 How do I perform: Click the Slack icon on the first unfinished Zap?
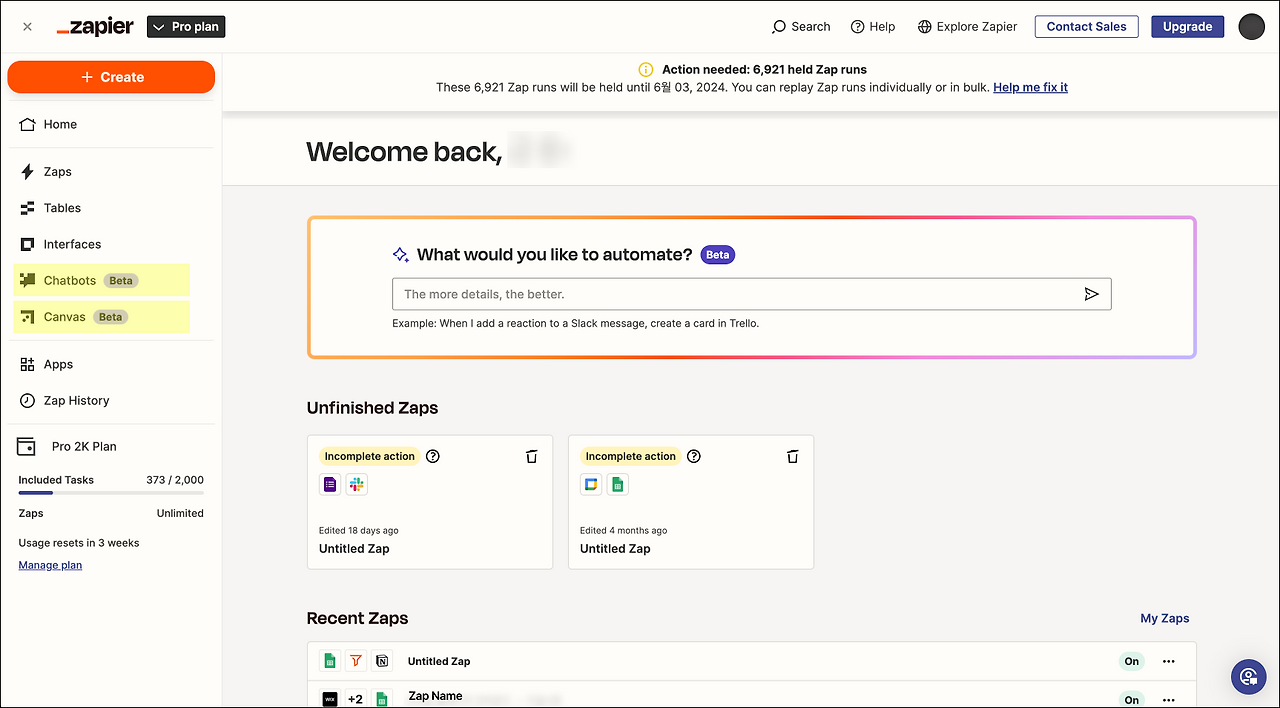pyautogui.click(x=357, y=485)
